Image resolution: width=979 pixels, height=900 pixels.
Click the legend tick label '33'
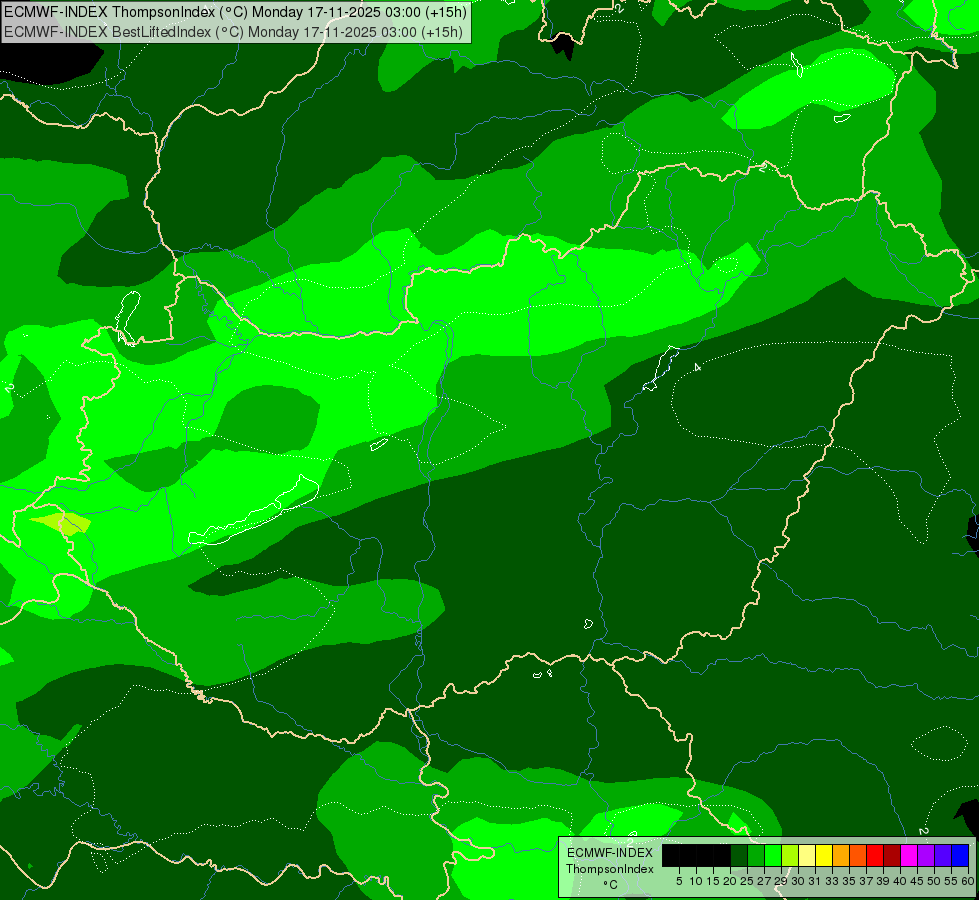click(832, 881)
